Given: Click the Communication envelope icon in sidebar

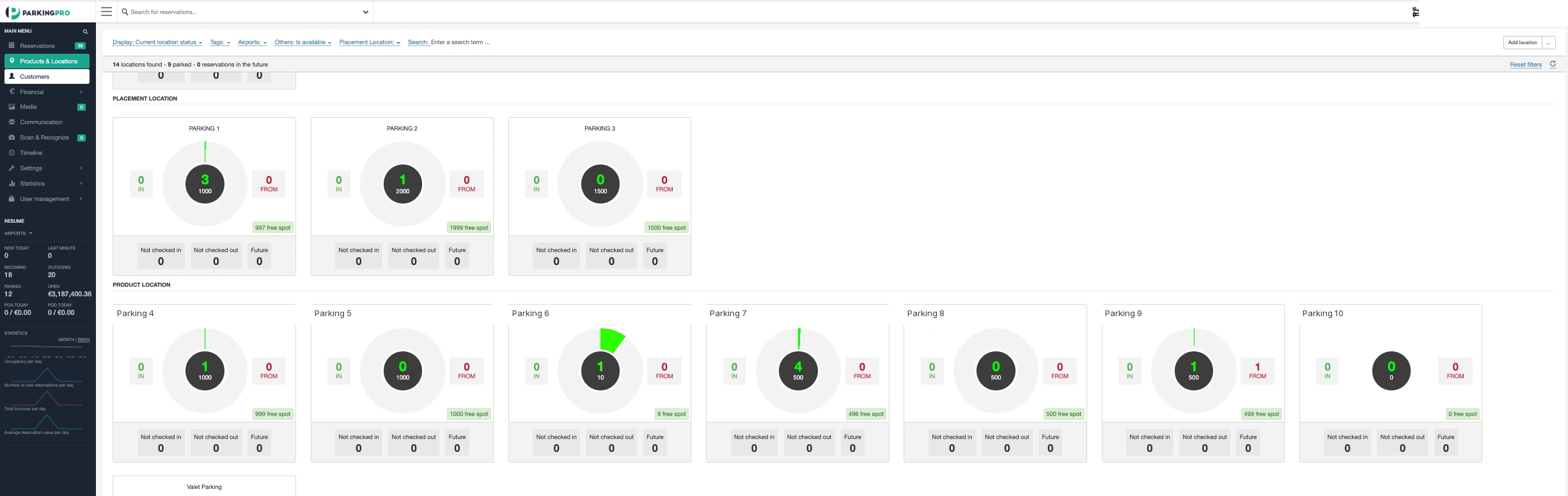Looking at the screenshot, I should click(x=12, y=122).
